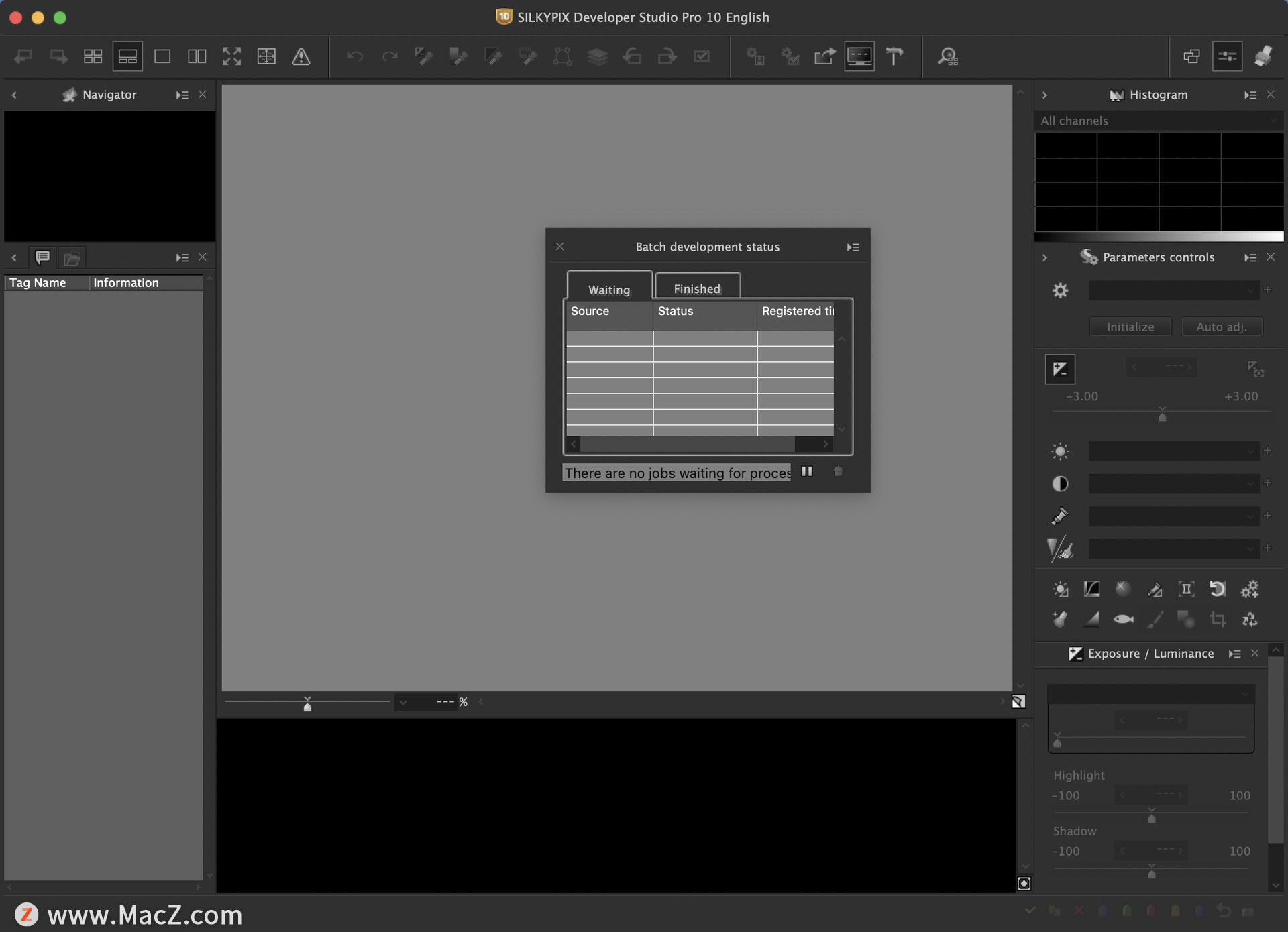Open Histogram panel options menu
Image resolution: width=1288 pixels, height=932 pixels.
1250,95
